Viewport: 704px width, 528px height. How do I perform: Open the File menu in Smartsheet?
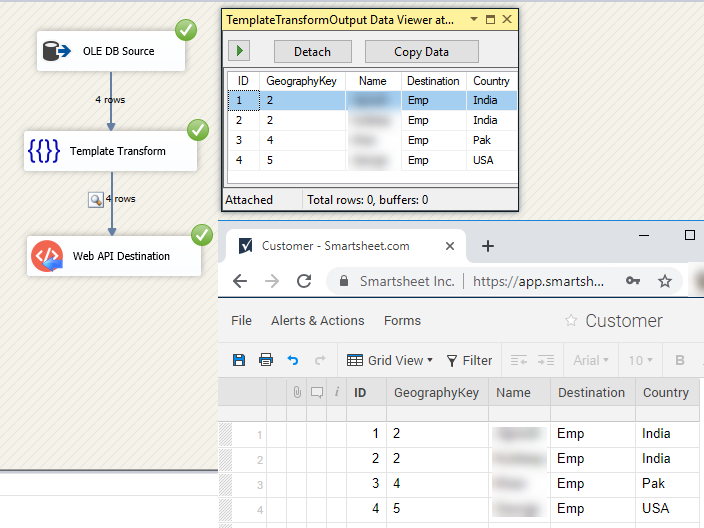pos(242,321)
